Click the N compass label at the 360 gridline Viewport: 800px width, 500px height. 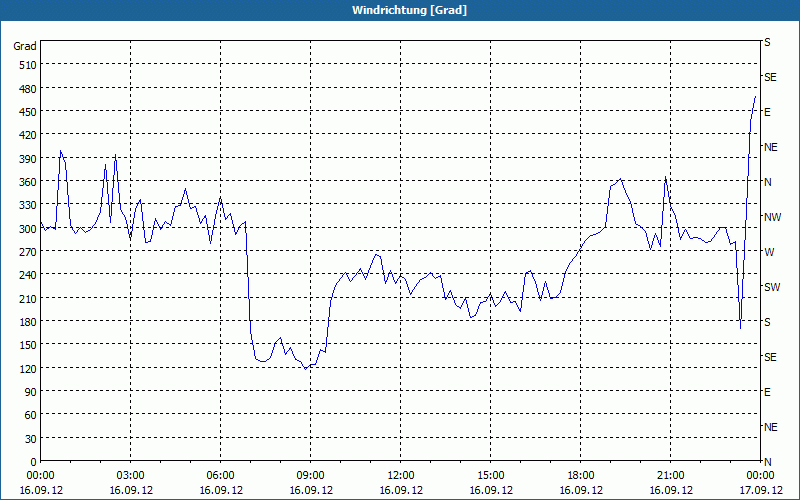click(x=767, y=182)
